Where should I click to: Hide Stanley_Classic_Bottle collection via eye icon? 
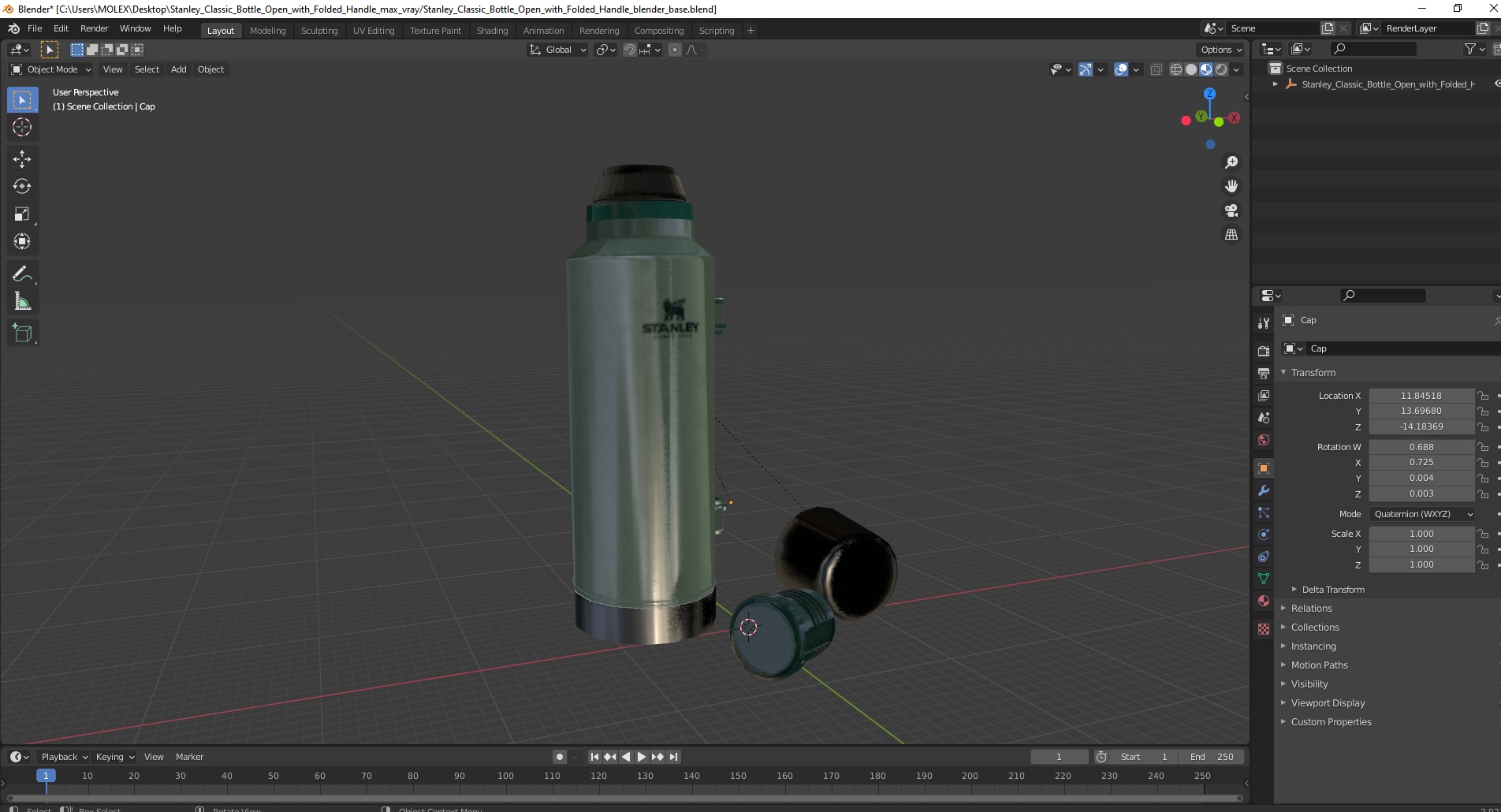[1496, 84]
